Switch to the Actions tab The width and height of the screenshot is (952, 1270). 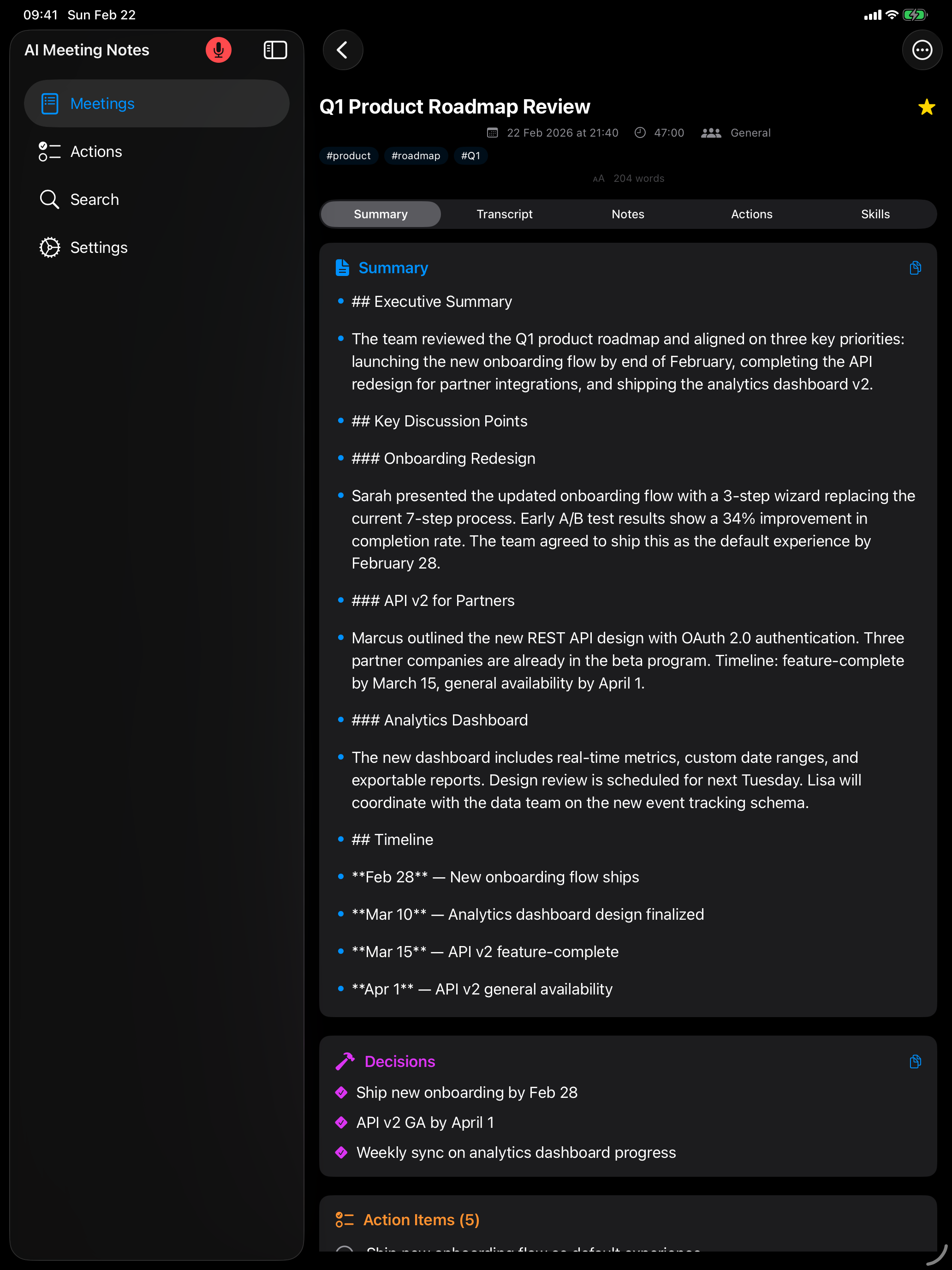[x=752, y=214]
